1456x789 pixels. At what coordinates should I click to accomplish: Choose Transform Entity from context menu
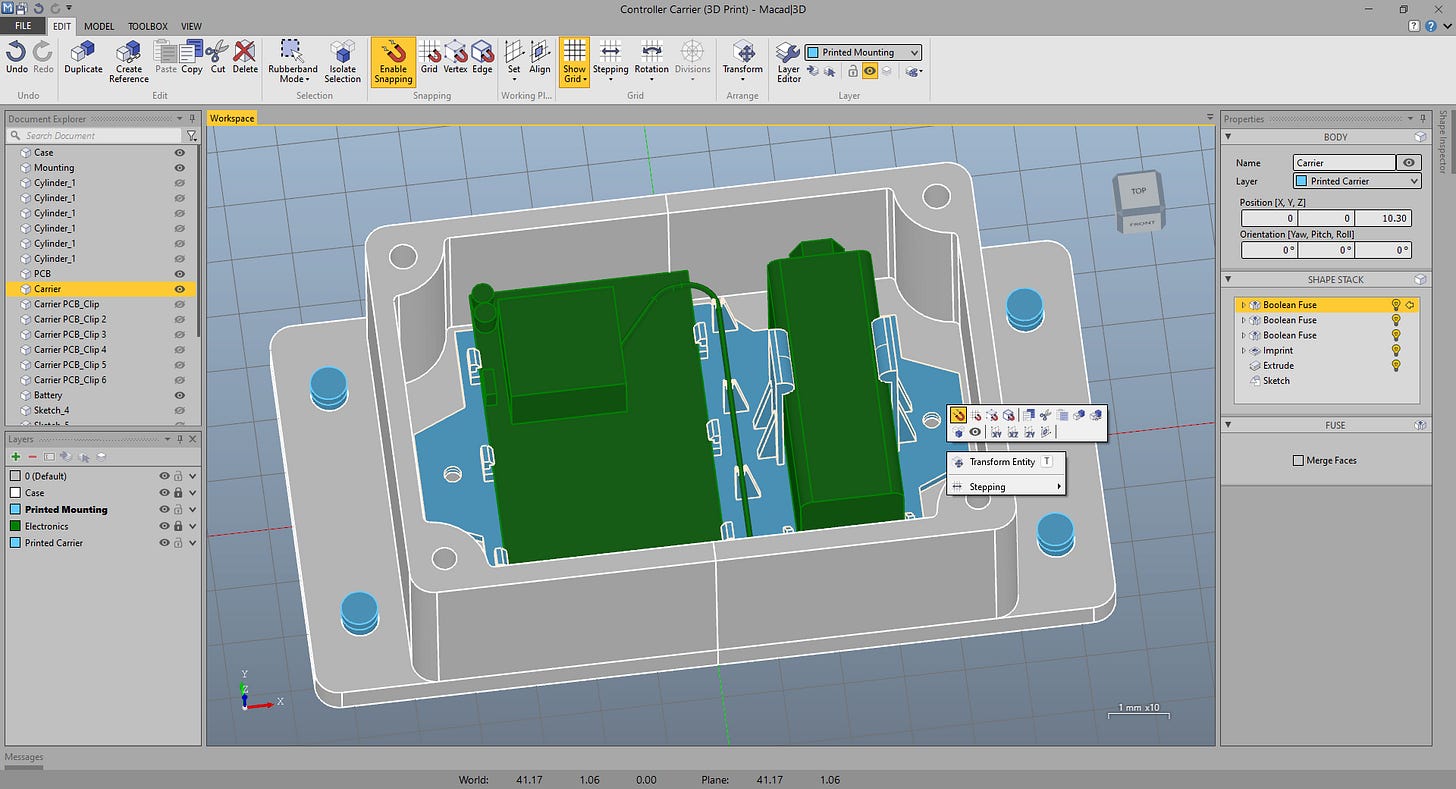[x=1002, y=462]
